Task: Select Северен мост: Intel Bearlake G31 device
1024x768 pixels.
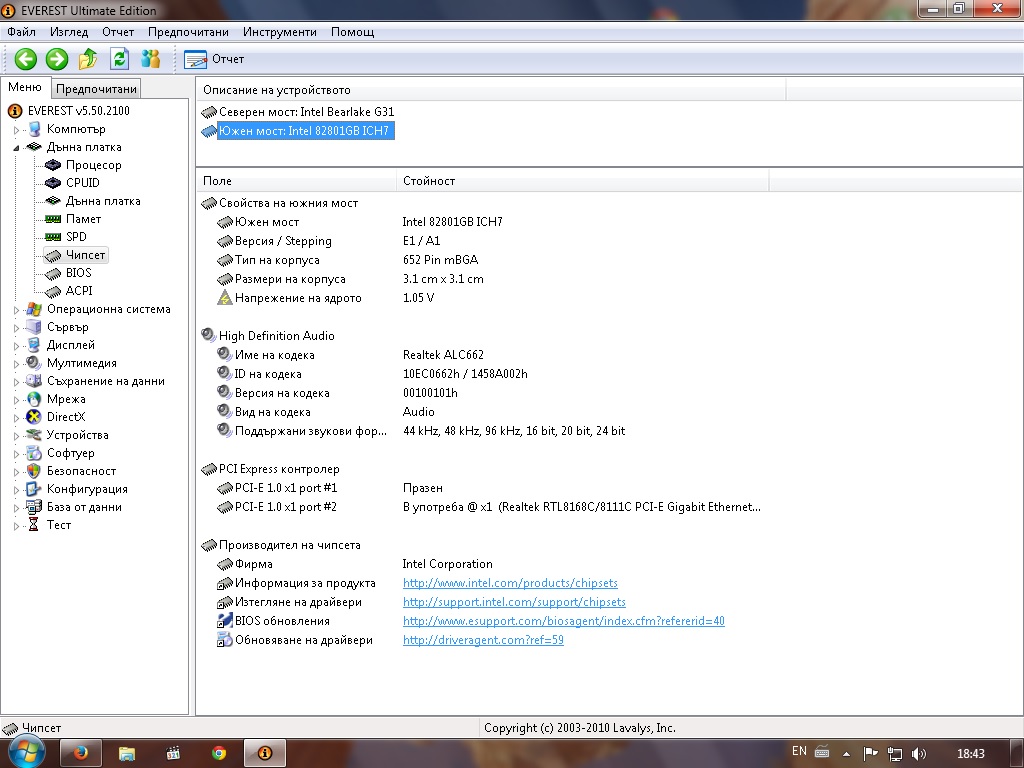Action: 306,112
